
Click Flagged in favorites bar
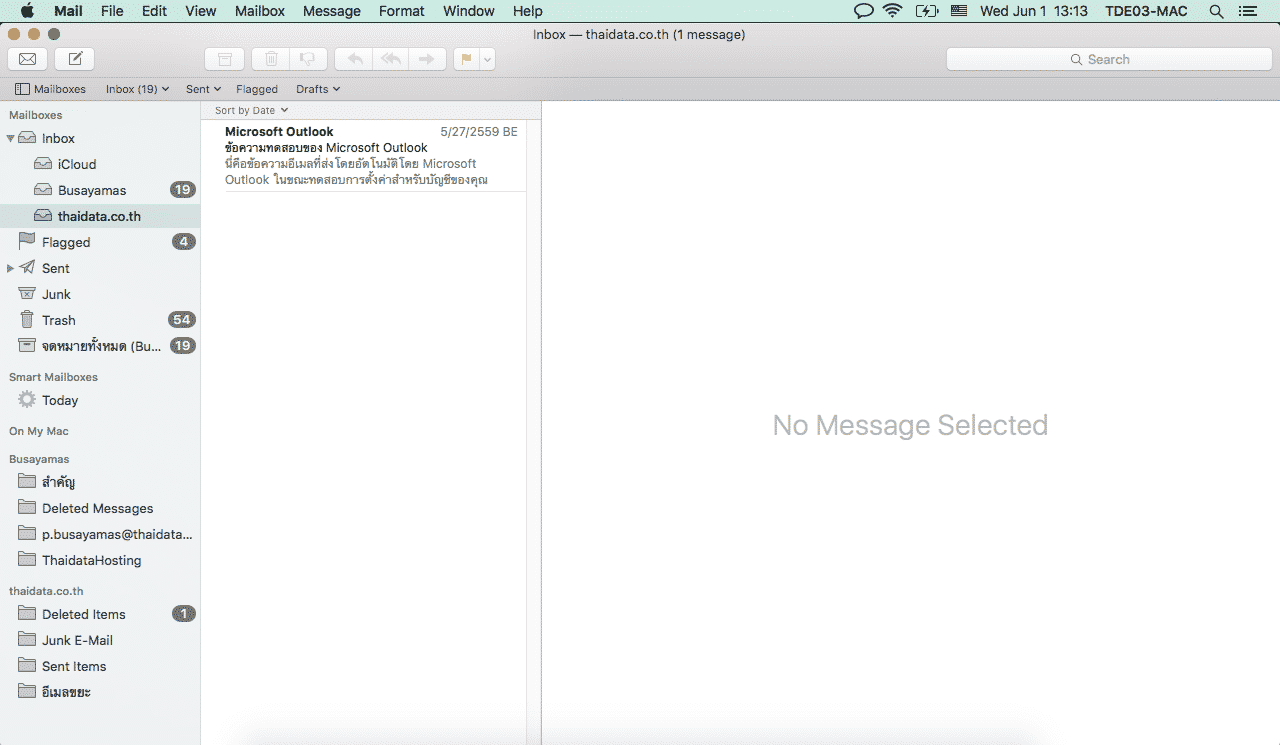point(257,89)
